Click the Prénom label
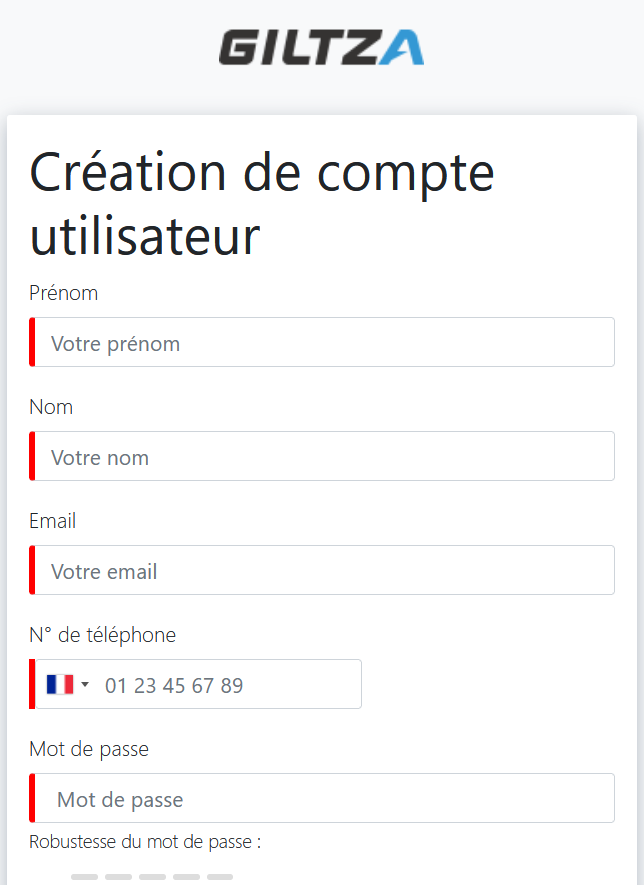Image resolution: width=644 pixels, height=885 pixels. pos(64,293)
